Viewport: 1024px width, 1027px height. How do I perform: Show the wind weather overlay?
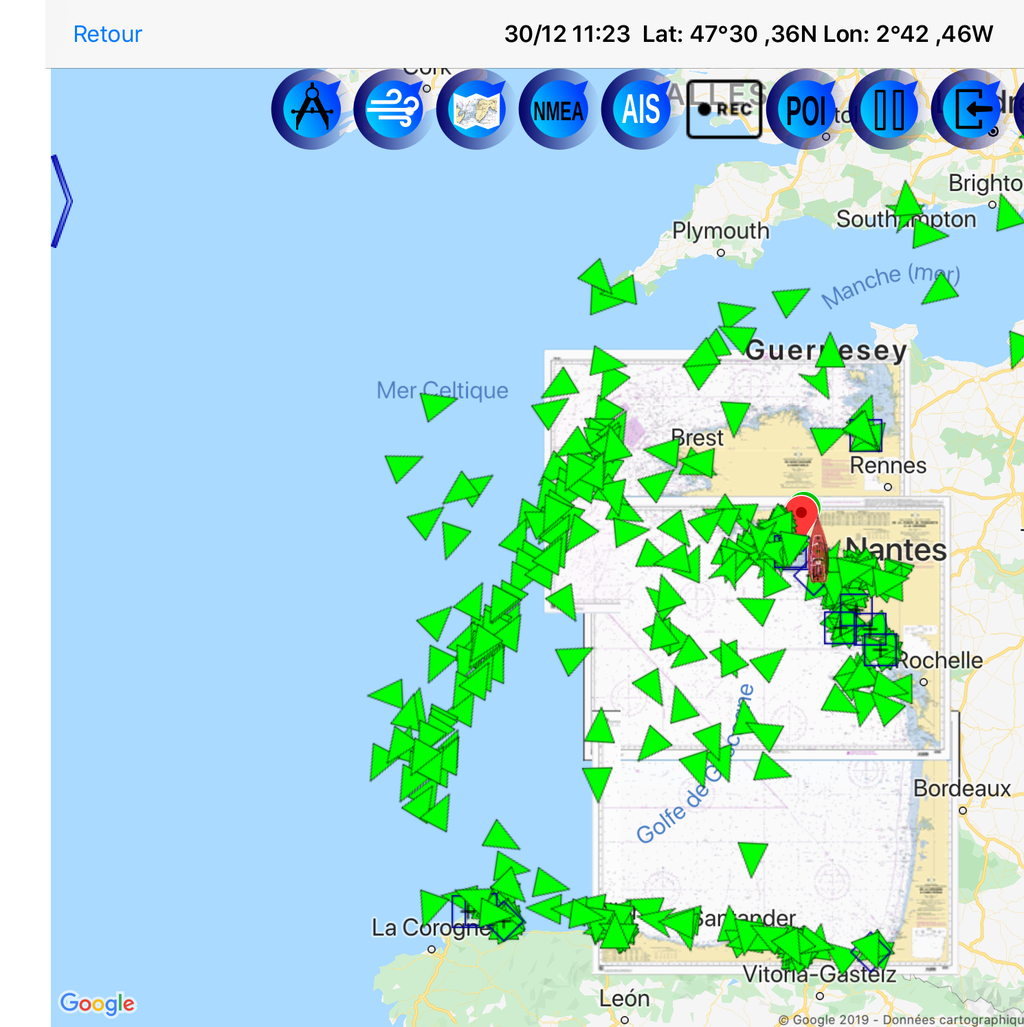tap(393, 109)
